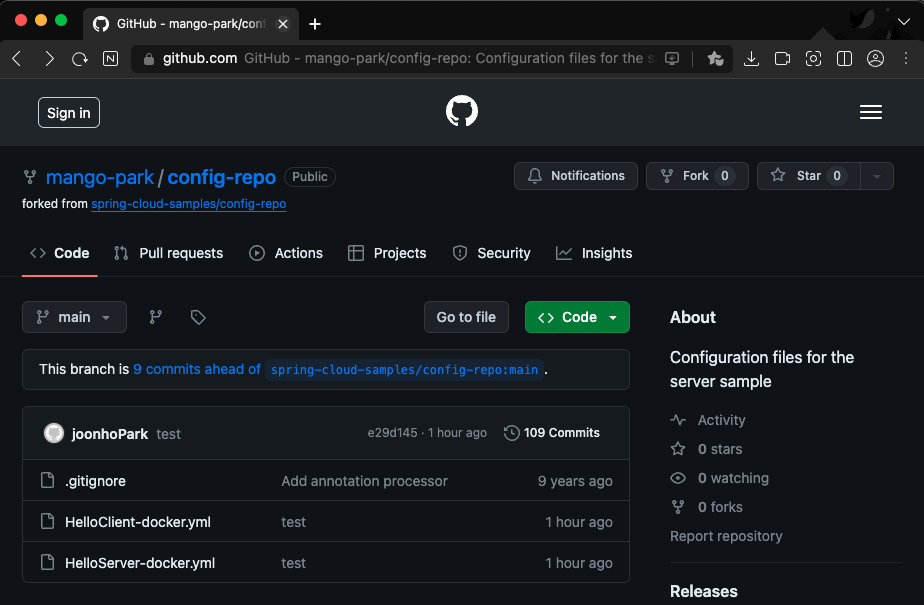The height and width of the screenshot is (605, 924).
Task: Click the install-app icon in the address bar
Action: tap(672, 58)
